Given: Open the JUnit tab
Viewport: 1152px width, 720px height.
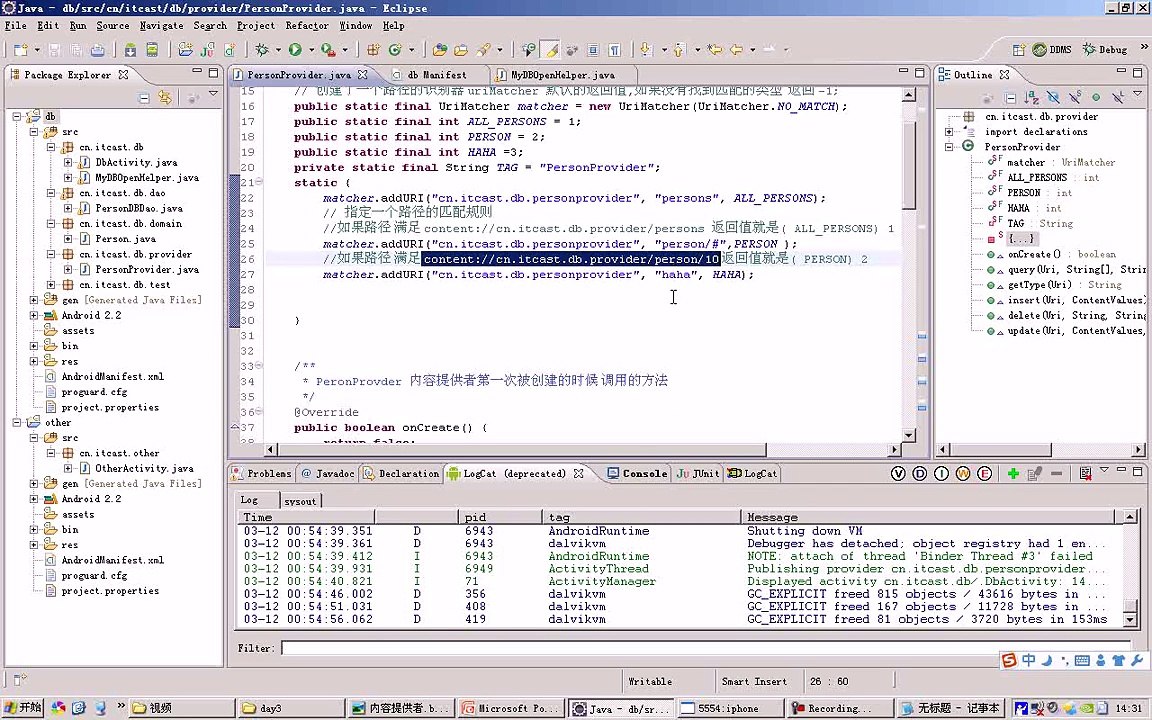Looking at the screenshot, I should (698, 474).
